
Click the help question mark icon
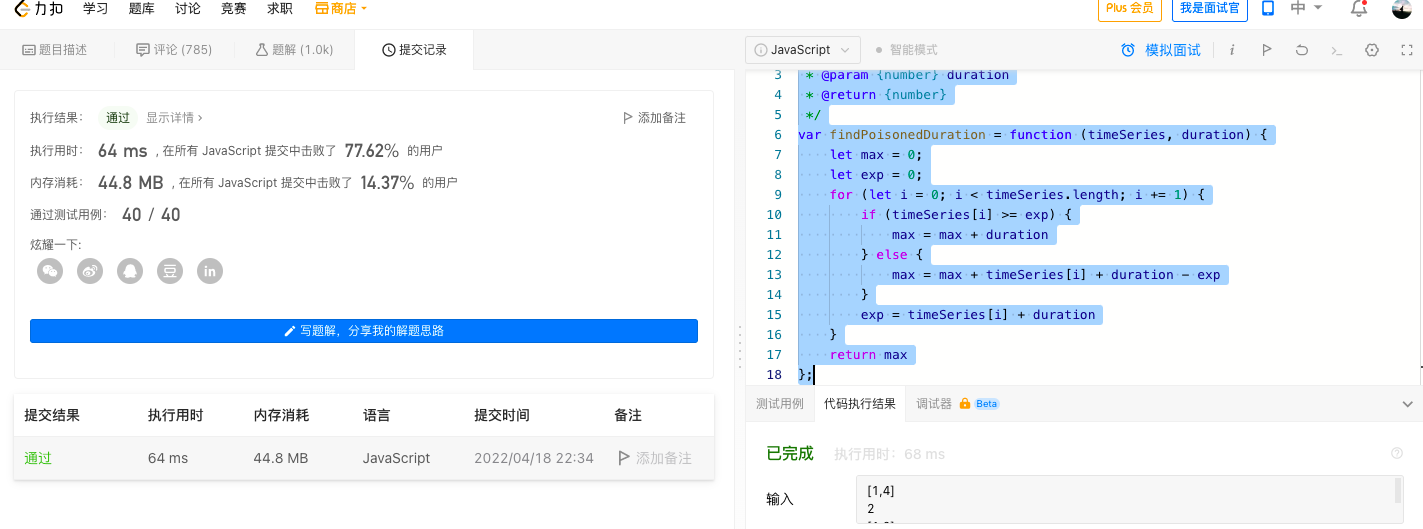pos(1397,453)
